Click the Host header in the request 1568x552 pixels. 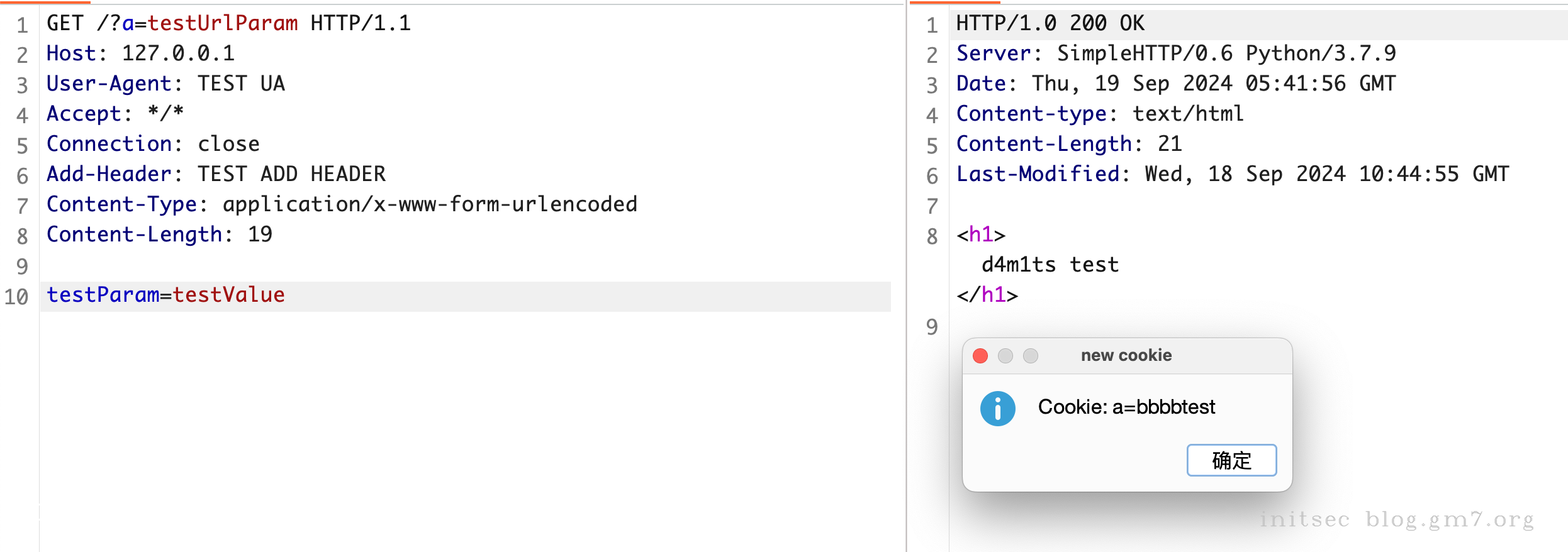140,53
